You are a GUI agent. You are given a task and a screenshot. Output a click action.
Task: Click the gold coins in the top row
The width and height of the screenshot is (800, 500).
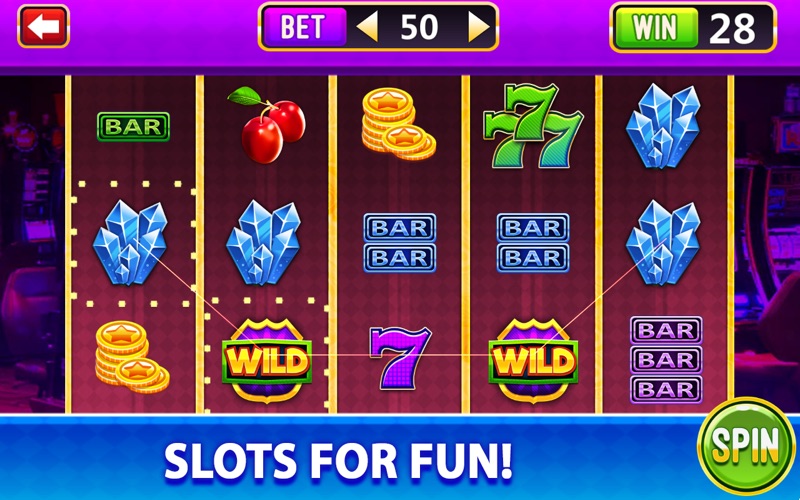pyautogui.click(x=398, y=124)
